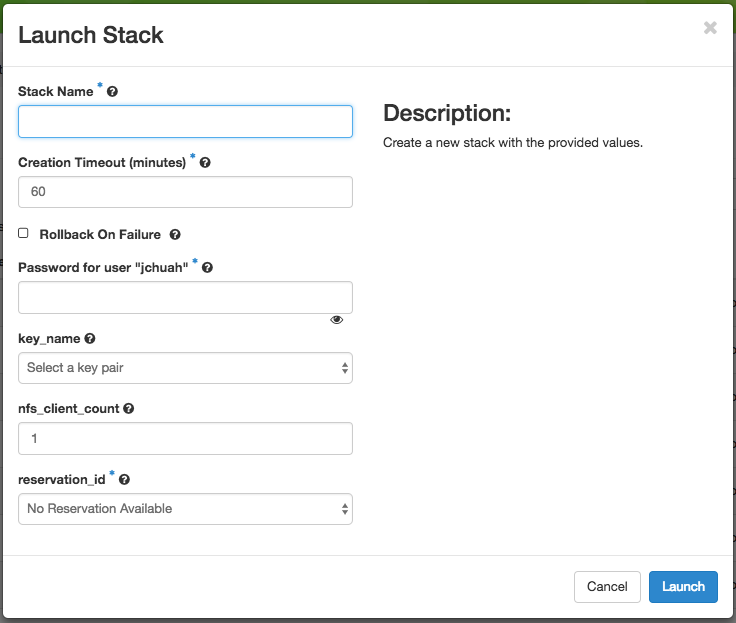Select the nfs_client_count input box
The image size is (736, 623).
tap(185, 438)
